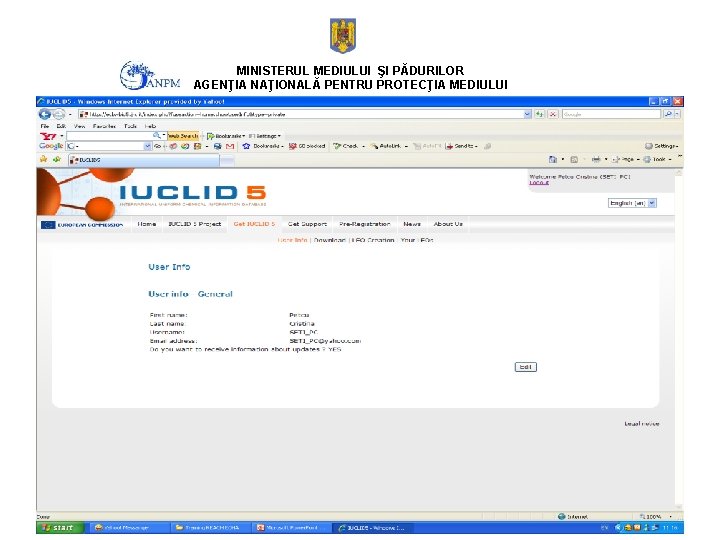
Task: Expand the Google toolbar search box dropdown arrow
Action: (x=147, y=146)
